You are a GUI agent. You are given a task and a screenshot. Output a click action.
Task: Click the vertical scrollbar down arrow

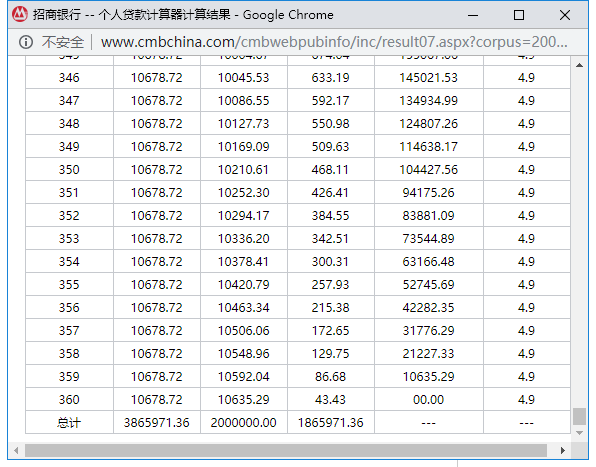tap(579, 433)
